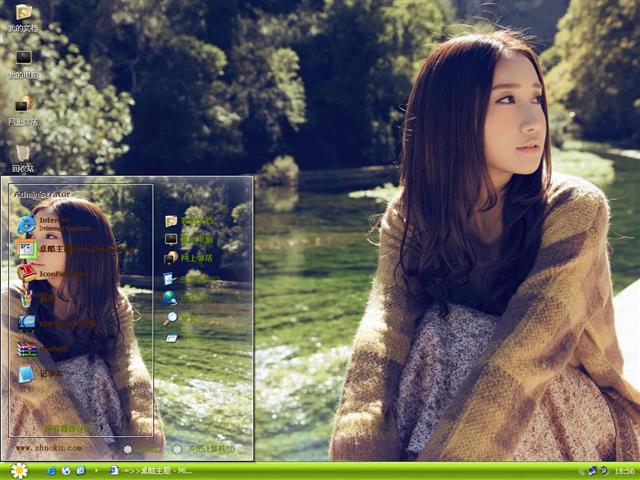Launch WinRAR from the start menu
Screen dimensions: 640x480
tap(43, 349)
